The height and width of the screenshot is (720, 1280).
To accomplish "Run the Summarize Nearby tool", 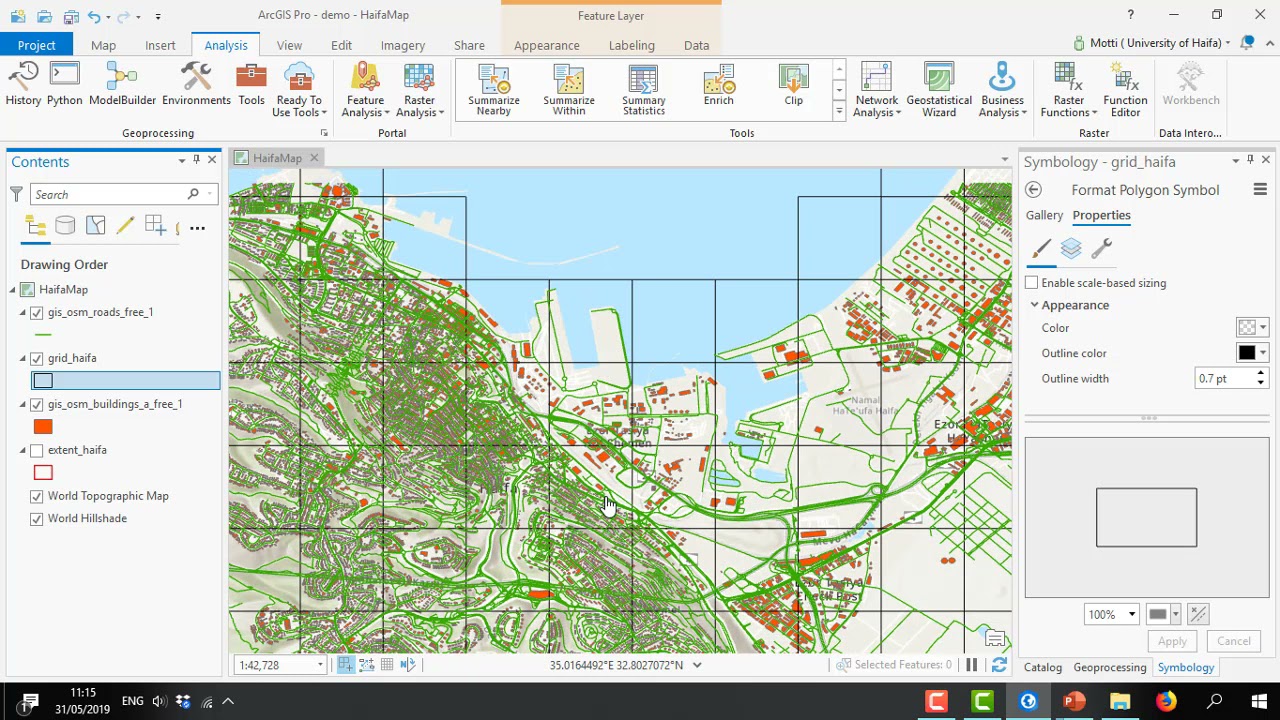I will coord(494,90).
